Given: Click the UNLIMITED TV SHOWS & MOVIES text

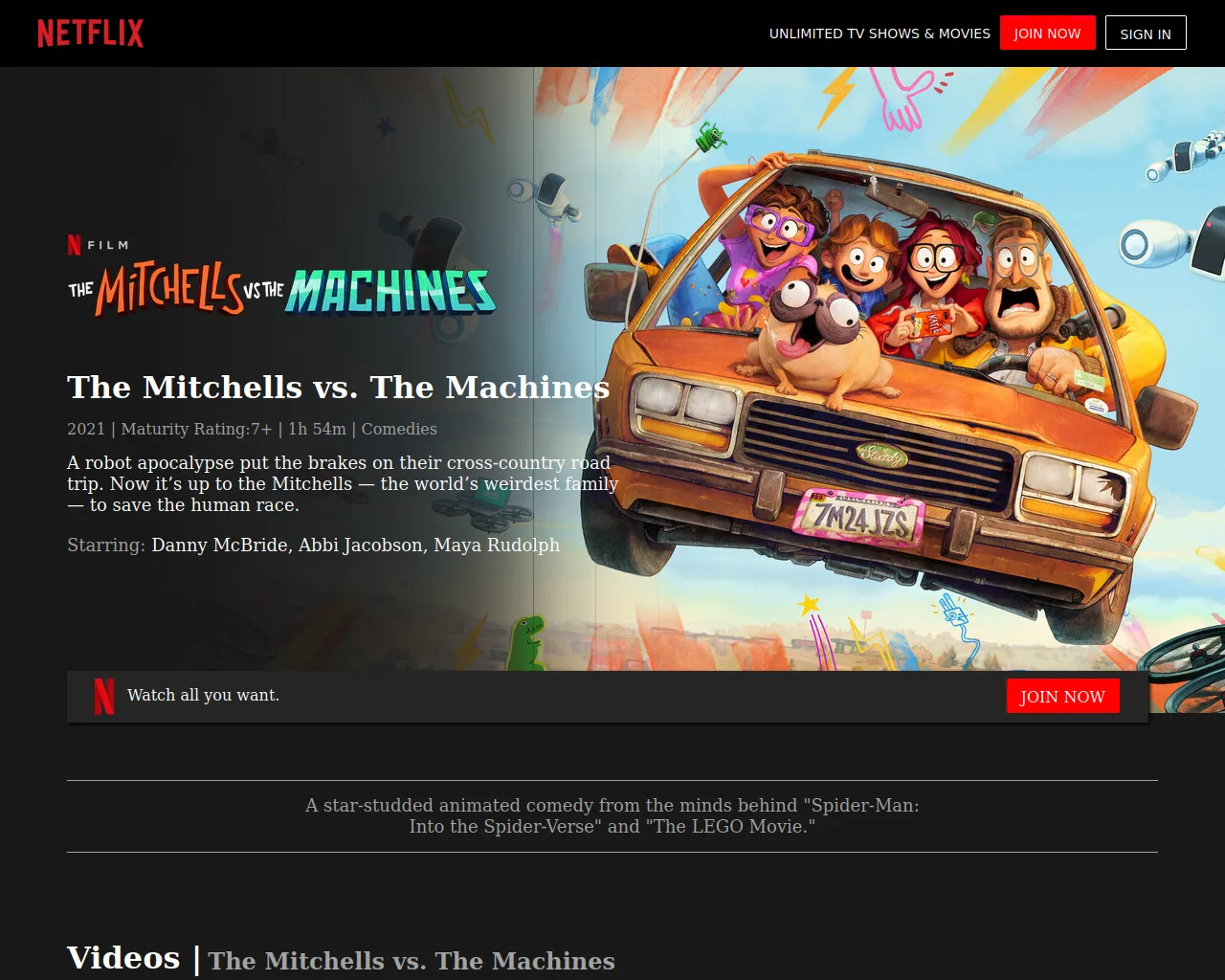Looking at the screenshot, I should click(x=880, y=33).
